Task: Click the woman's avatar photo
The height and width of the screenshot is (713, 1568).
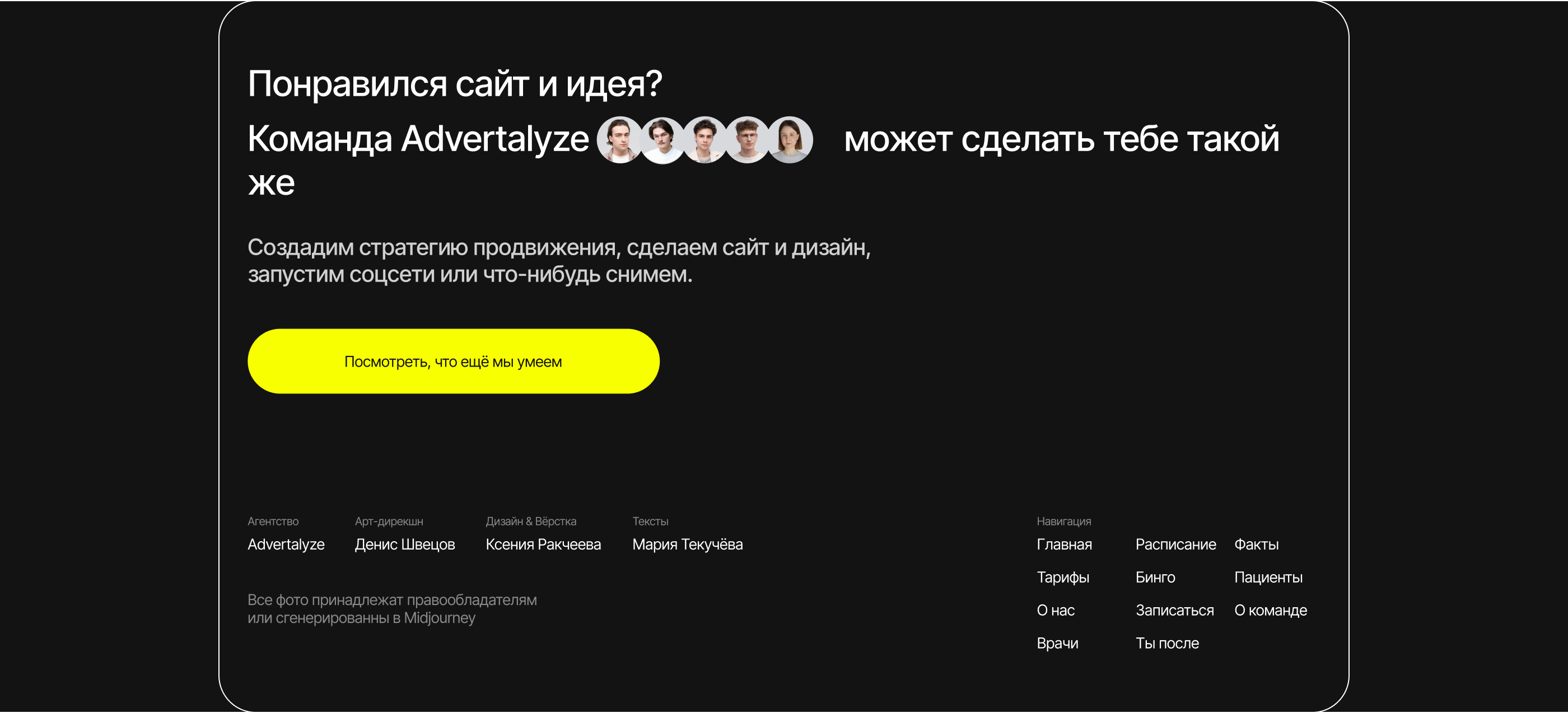Action: click(790, 140)
